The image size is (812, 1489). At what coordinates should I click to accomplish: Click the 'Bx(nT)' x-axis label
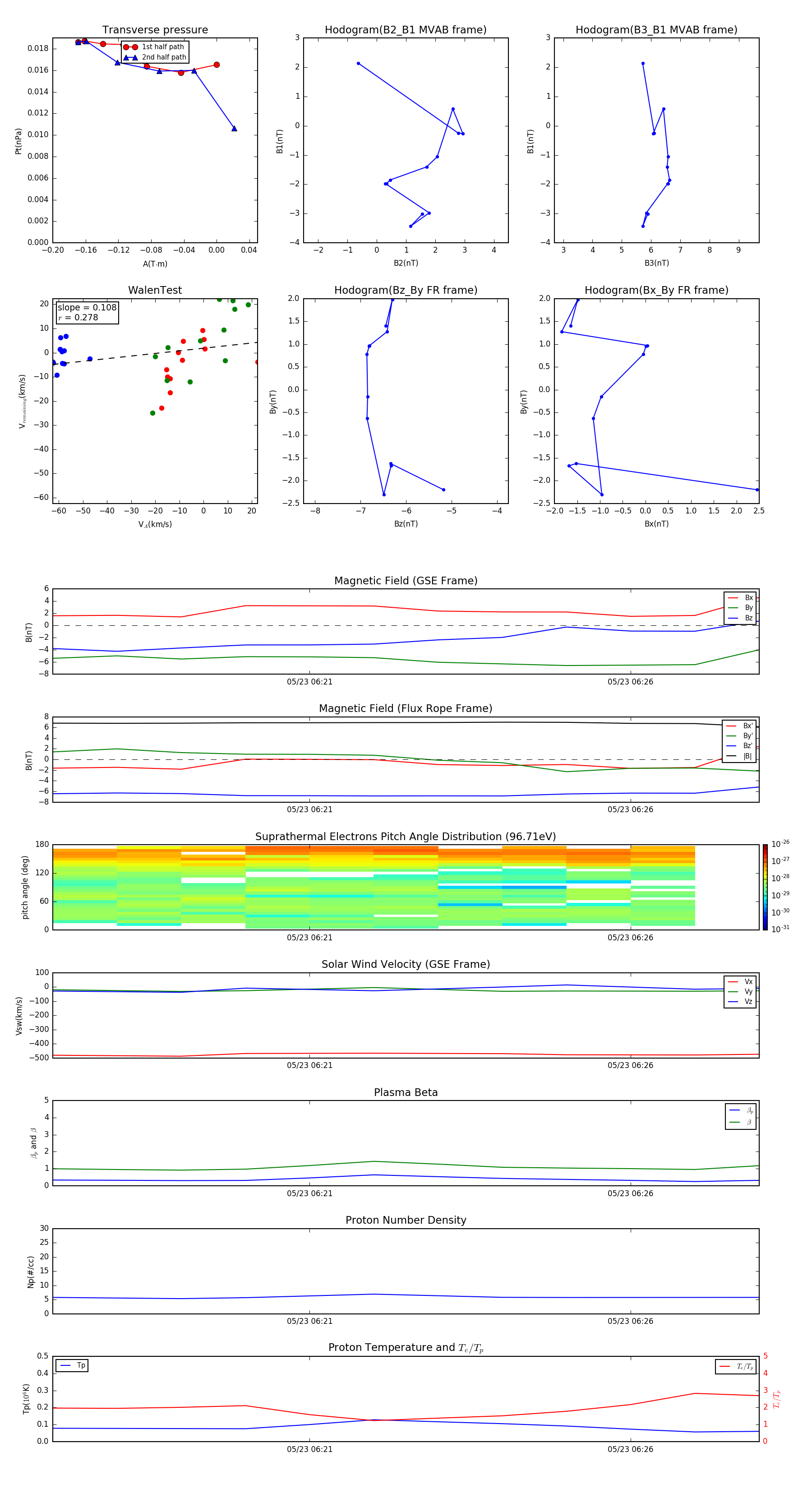[x=656, y=524]
